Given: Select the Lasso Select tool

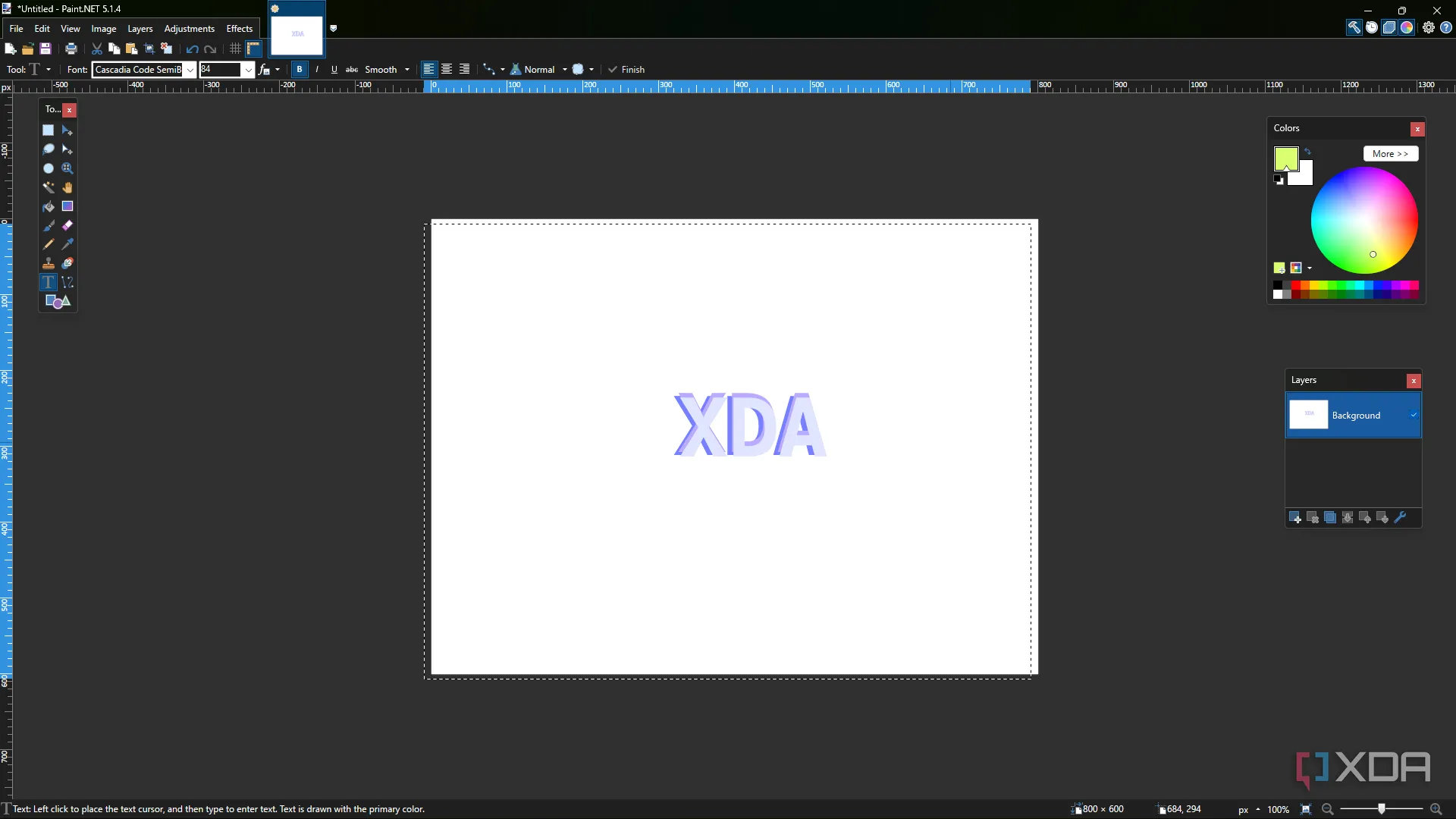Looking at the screenshot, I should point(49,149).
